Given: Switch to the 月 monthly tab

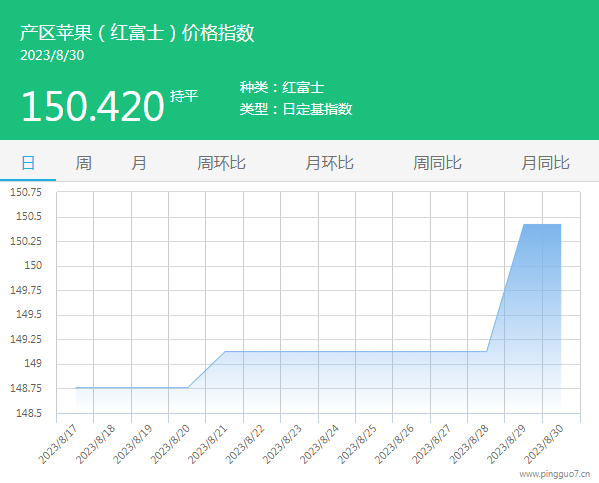Looking at the screenshot, I should pos(139,163).
